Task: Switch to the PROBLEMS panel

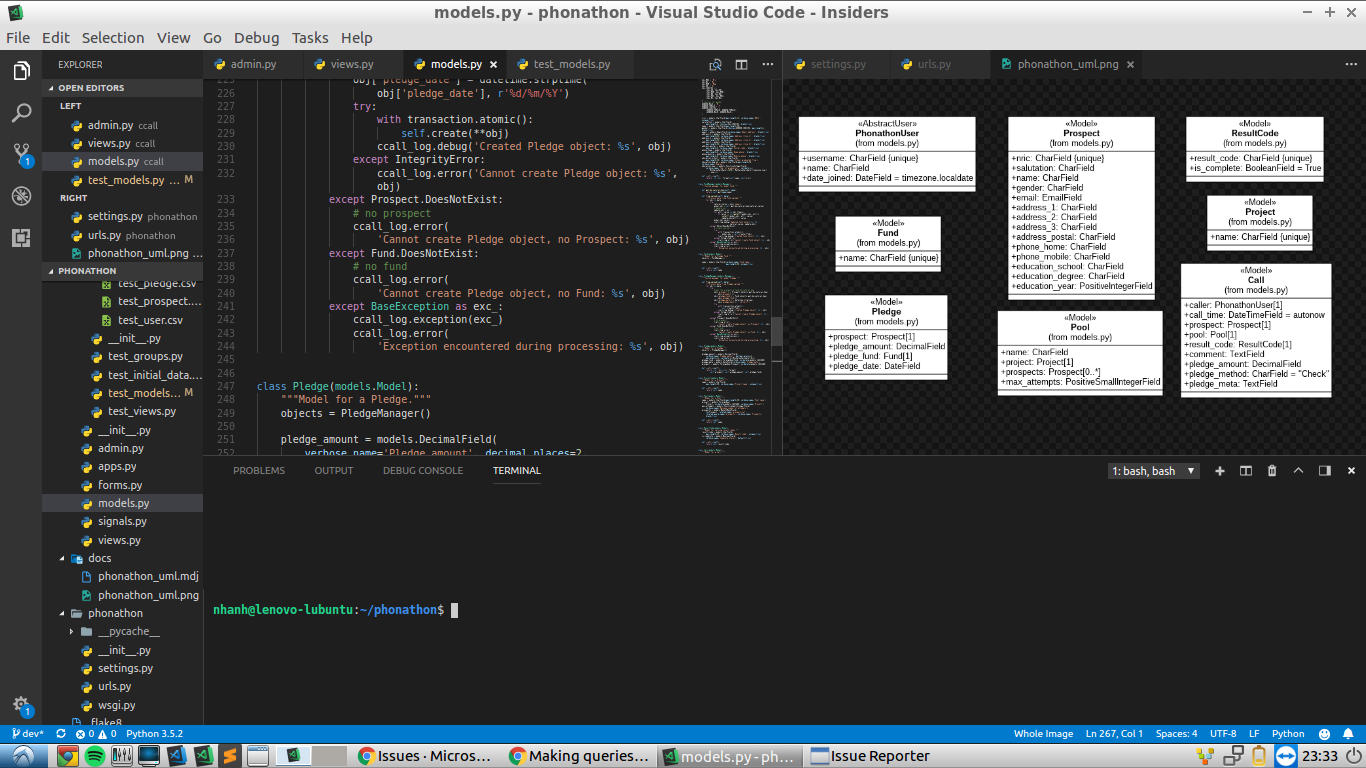Action: [x=258, y=470]
